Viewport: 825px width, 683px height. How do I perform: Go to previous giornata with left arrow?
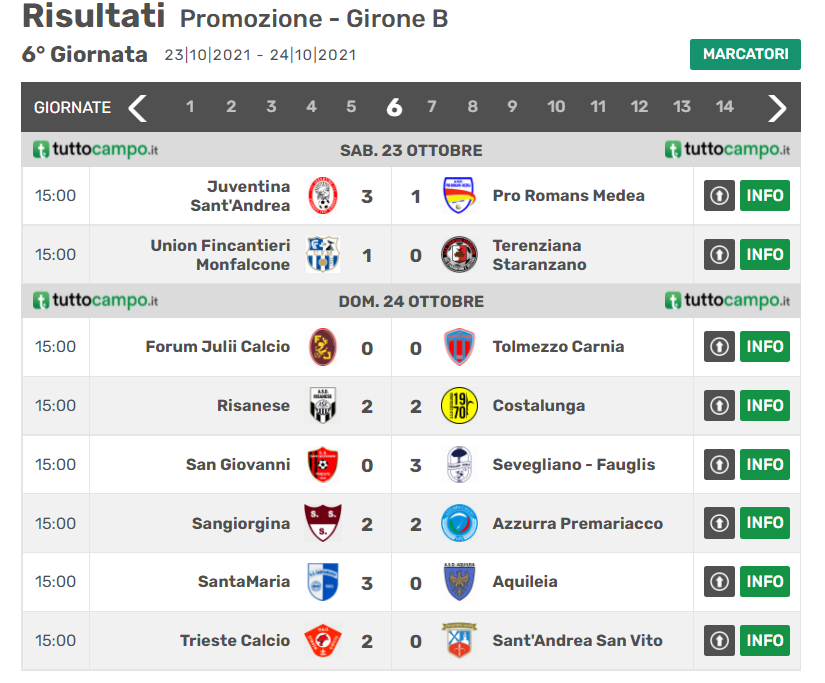pos(138,107)
